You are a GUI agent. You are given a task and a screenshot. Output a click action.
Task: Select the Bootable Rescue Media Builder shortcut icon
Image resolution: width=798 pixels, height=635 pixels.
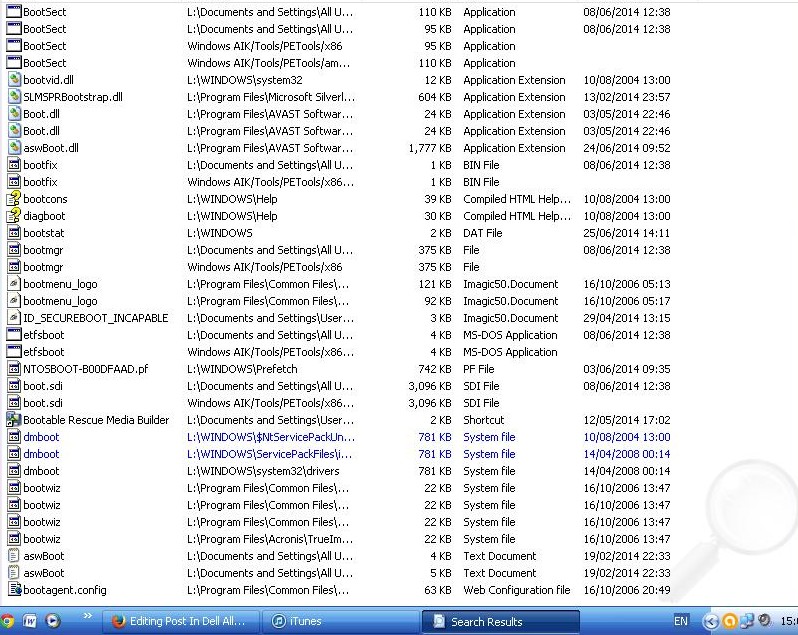coord(13,420)
